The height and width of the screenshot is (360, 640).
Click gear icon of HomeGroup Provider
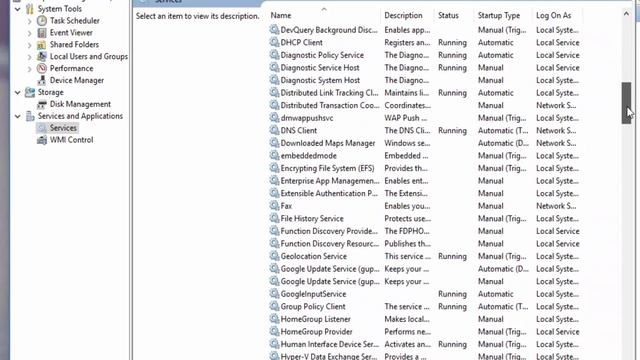(x=274, y=331)
